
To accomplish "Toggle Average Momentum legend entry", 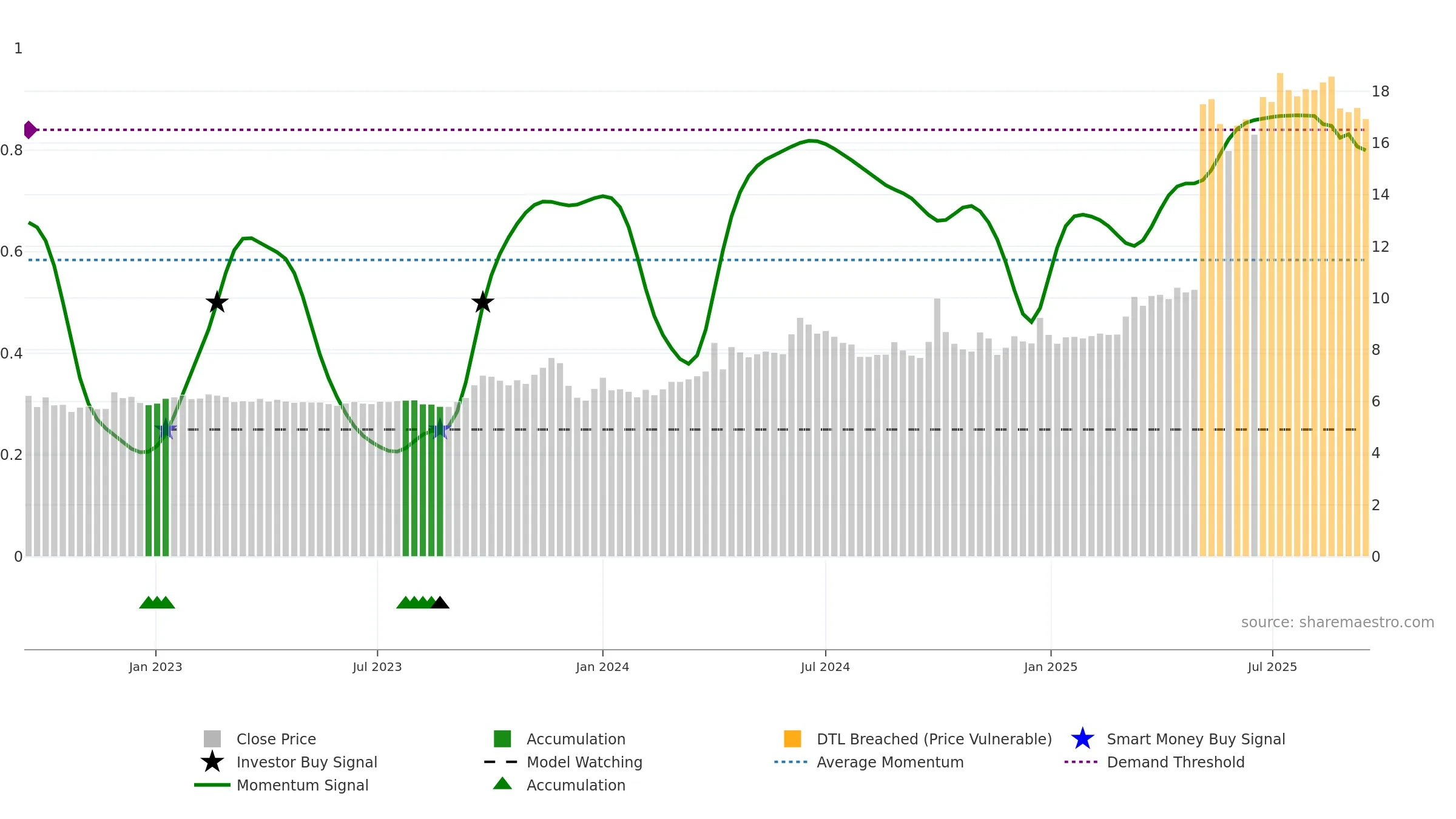I will coord(889,762).
